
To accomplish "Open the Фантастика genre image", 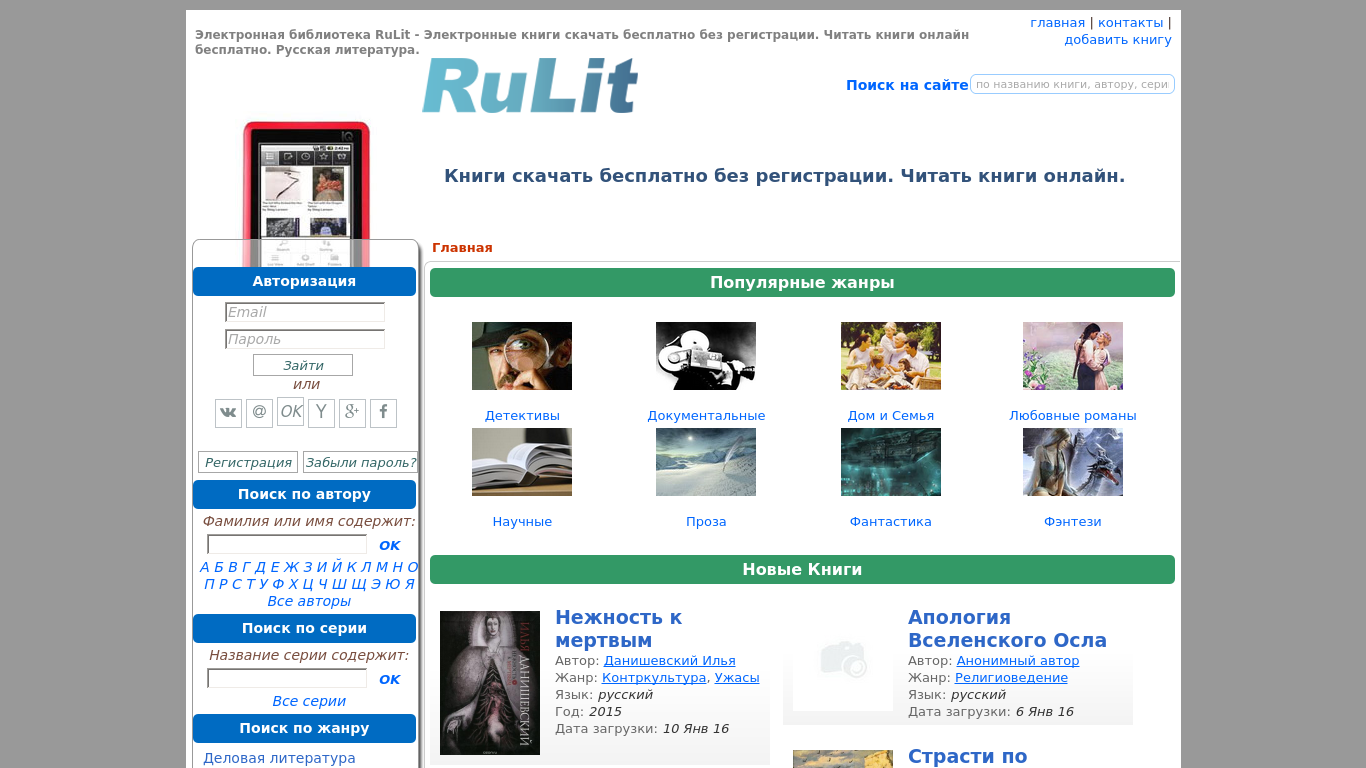I will click(x=891, y=462).
